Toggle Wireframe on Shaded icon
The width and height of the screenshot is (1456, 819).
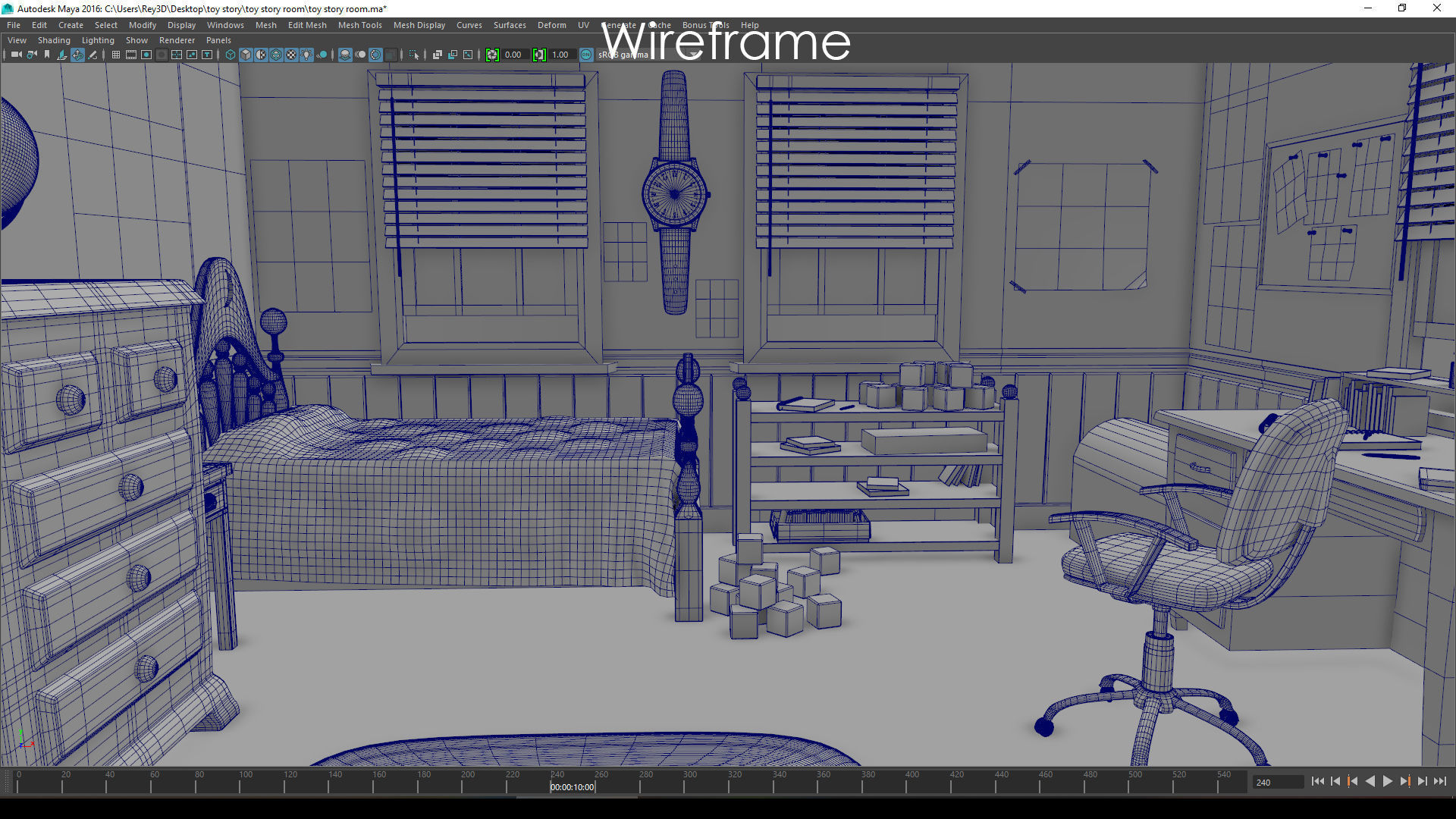[276, 55]
